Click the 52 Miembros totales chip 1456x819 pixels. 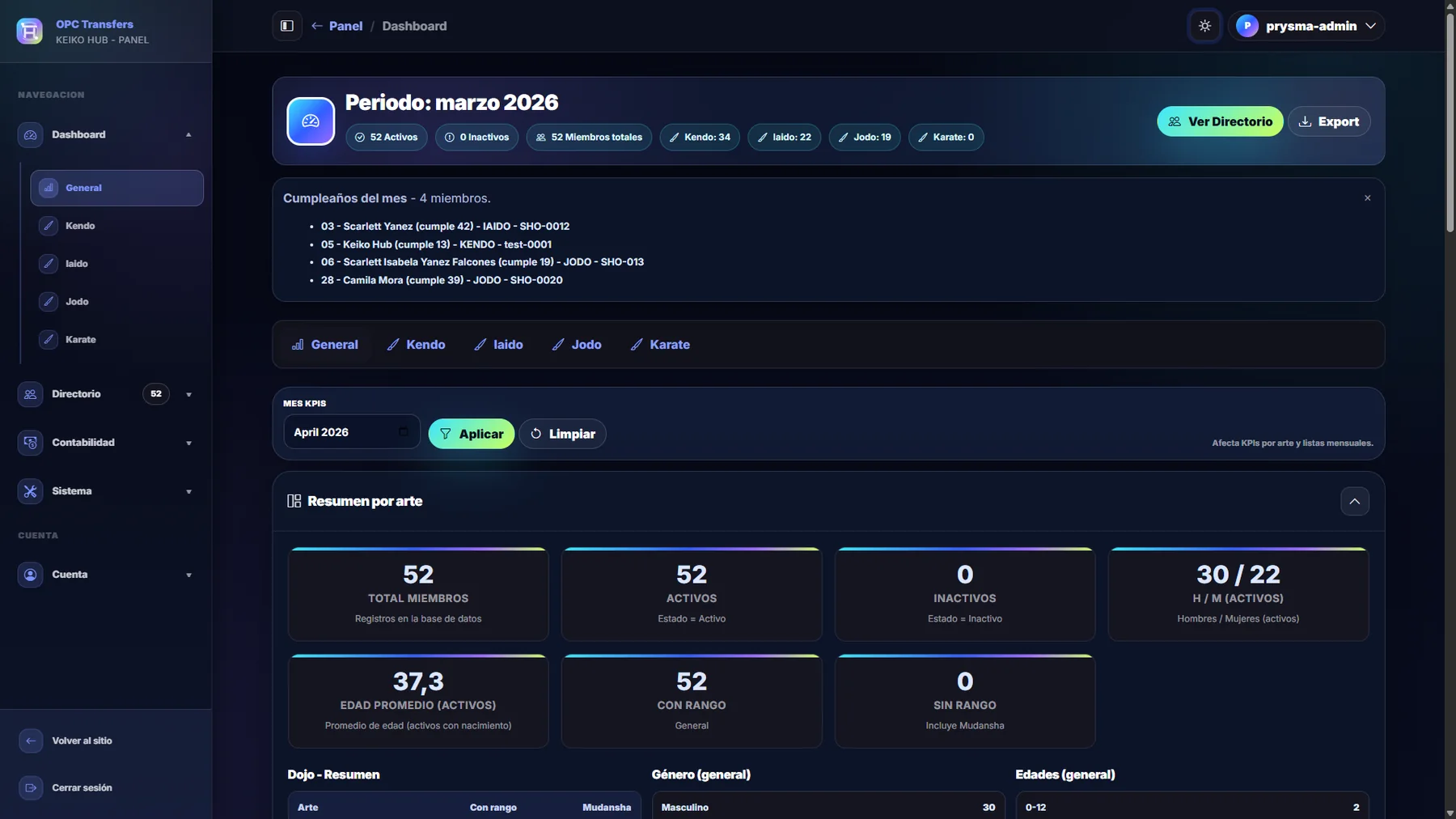click(589, 138)
